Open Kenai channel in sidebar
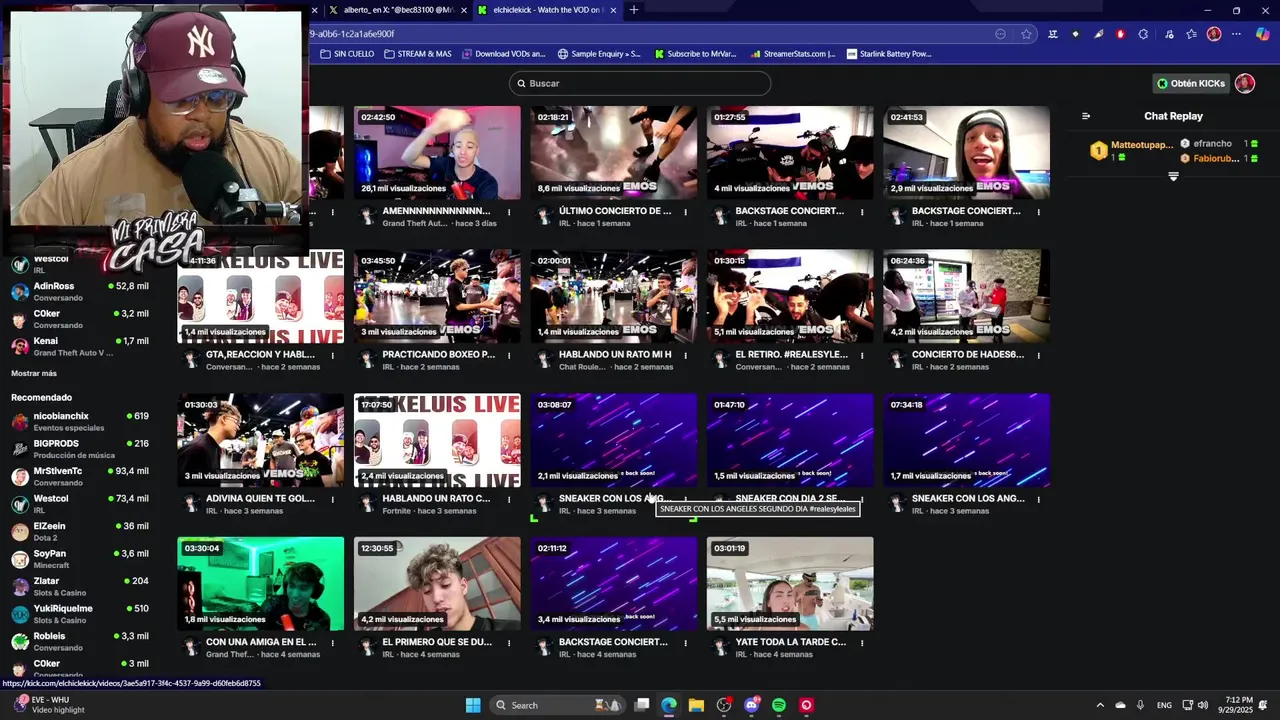 pyautogui.click(x=80, y=346)
